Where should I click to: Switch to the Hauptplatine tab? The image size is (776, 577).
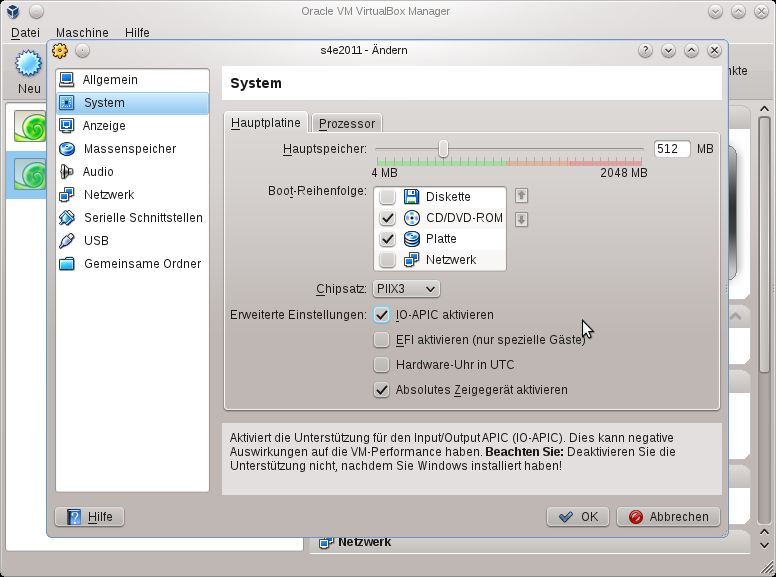[266, 123]
